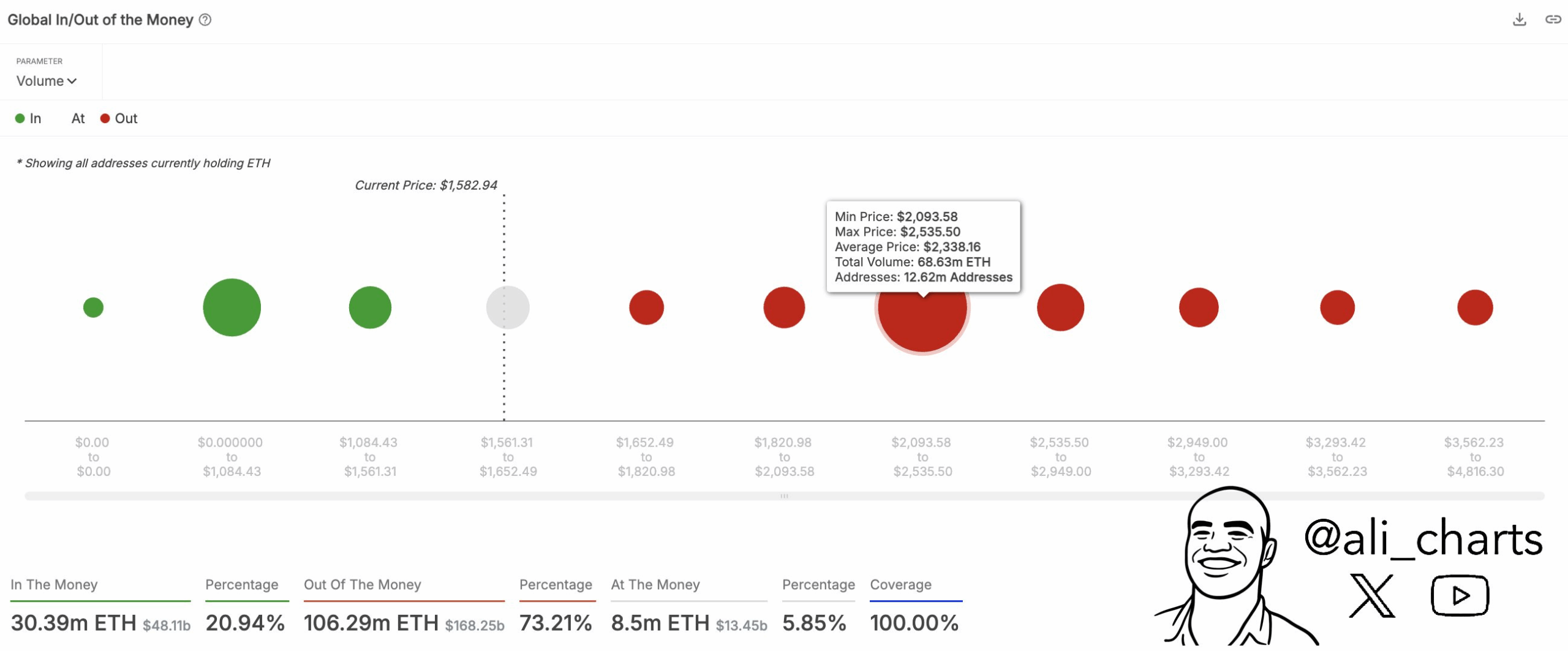Viewport: 1568px width, 651px height.
Task: Click the download chart icon
Action: click(x=1519, y=20)
